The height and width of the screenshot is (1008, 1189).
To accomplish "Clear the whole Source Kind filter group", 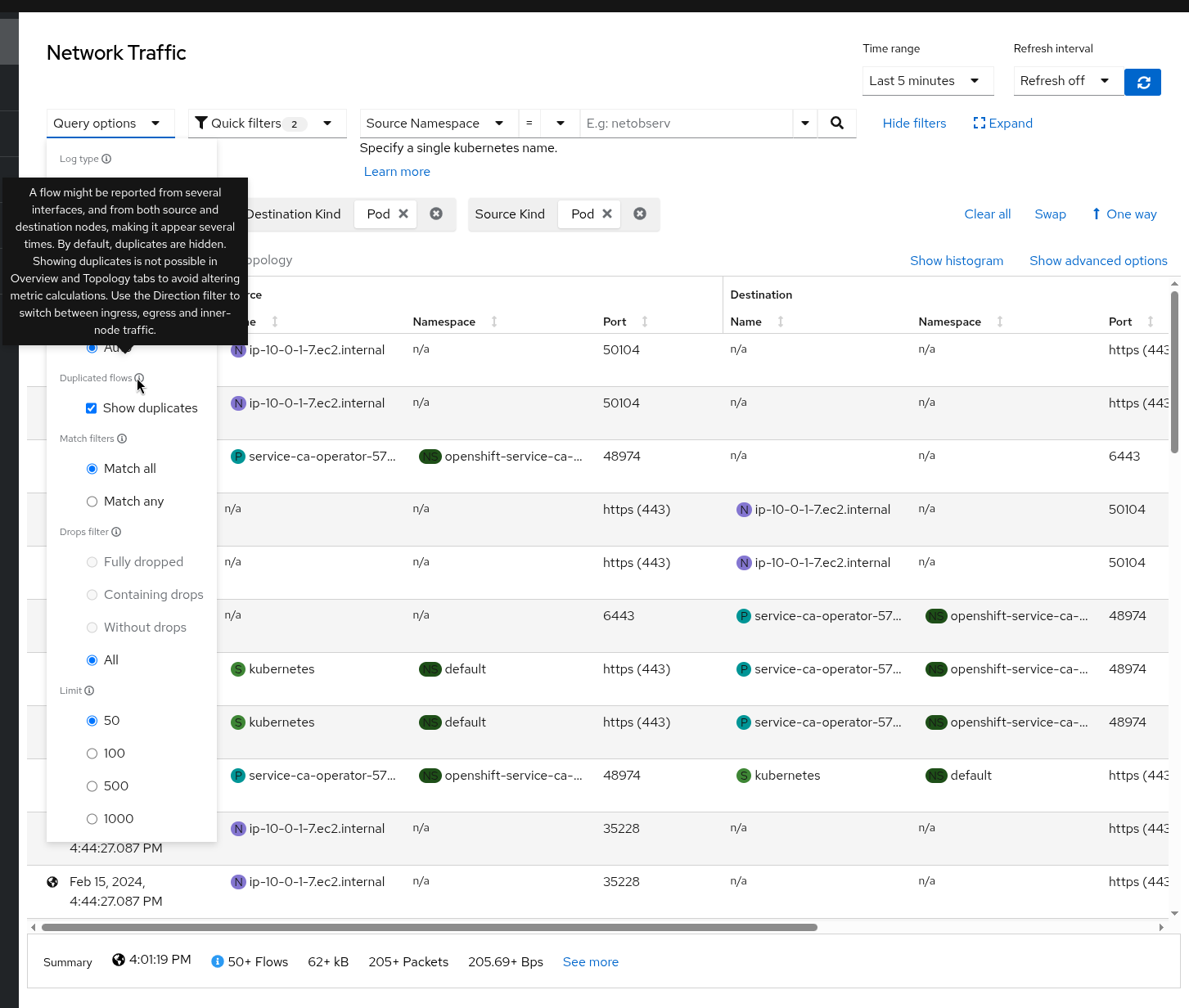I will tap(640, 214).
